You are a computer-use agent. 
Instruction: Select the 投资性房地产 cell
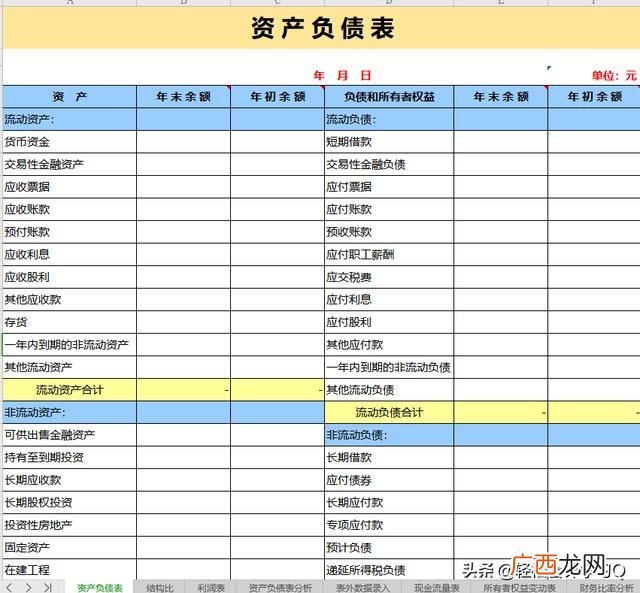[69, 525]
